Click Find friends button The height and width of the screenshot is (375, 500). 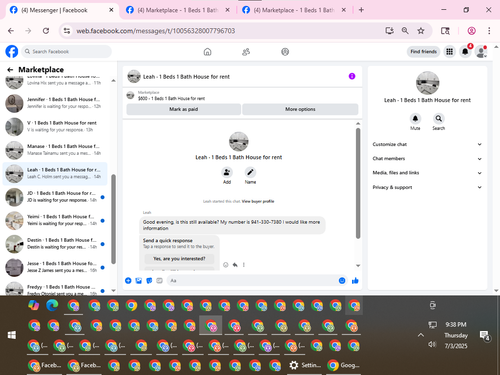(423, 52)
